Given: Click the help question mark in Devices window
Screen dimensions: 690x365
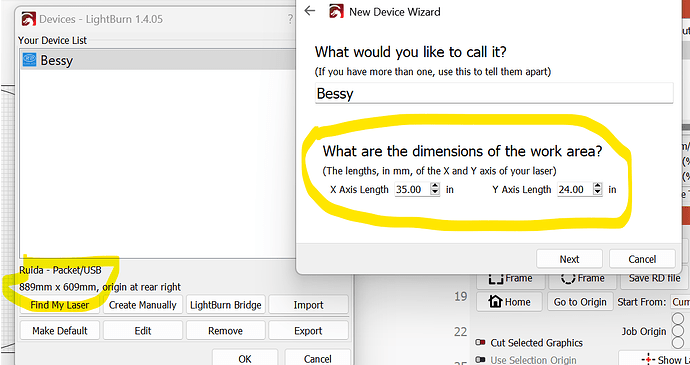Looking at the screenshot, I should pyautogui.click(x=290, y=19).
